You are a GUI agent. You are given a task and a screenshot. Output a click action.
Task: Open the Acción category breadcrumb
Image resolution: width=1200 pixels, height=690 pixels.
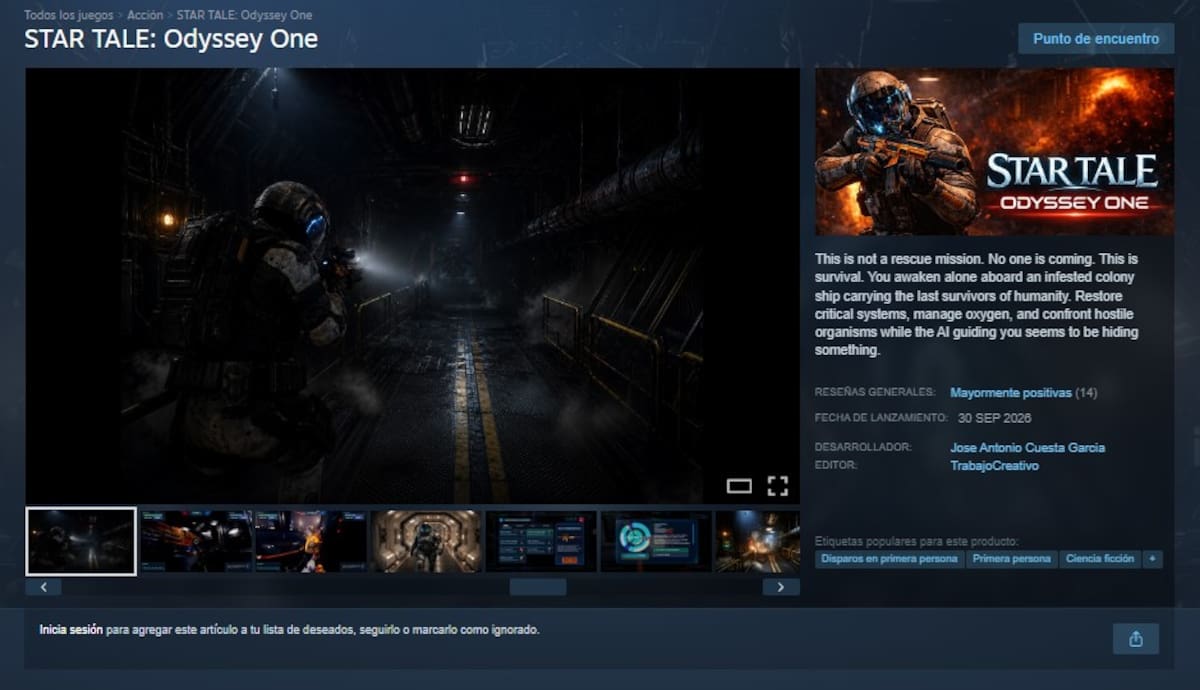point(145,16)
